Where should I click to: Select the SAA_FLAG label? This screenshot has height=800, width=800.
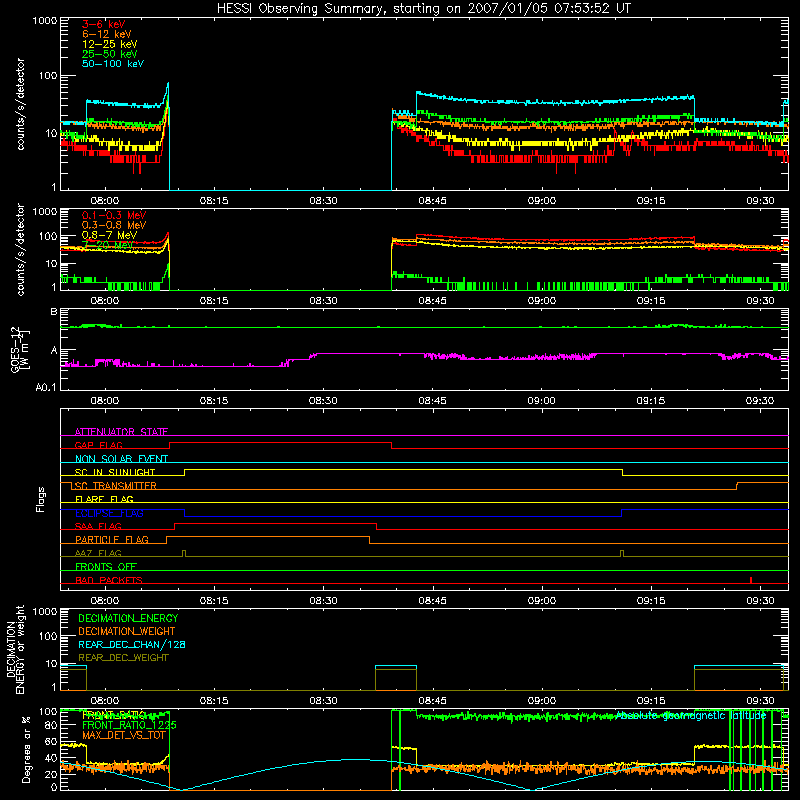coord(98,527)
